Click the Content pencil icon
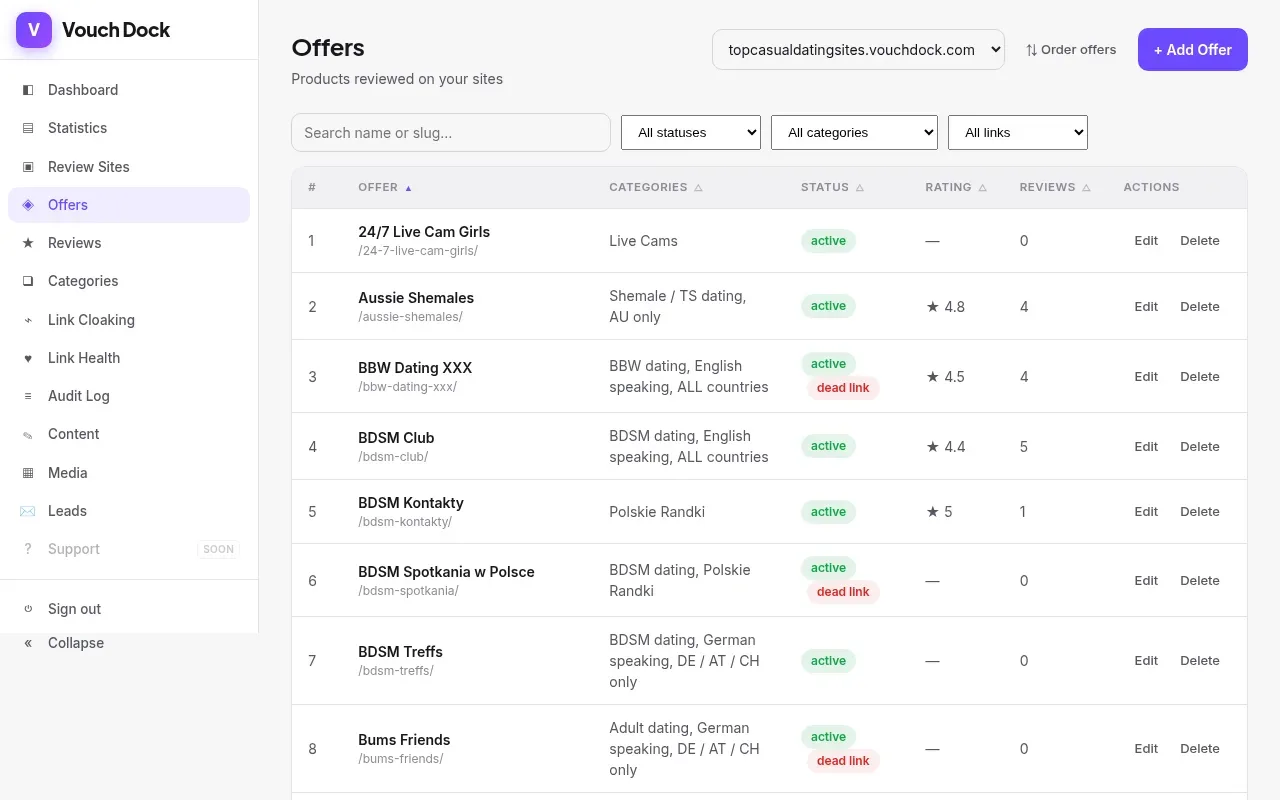The image size is (1280, 800). click(28, 434)
